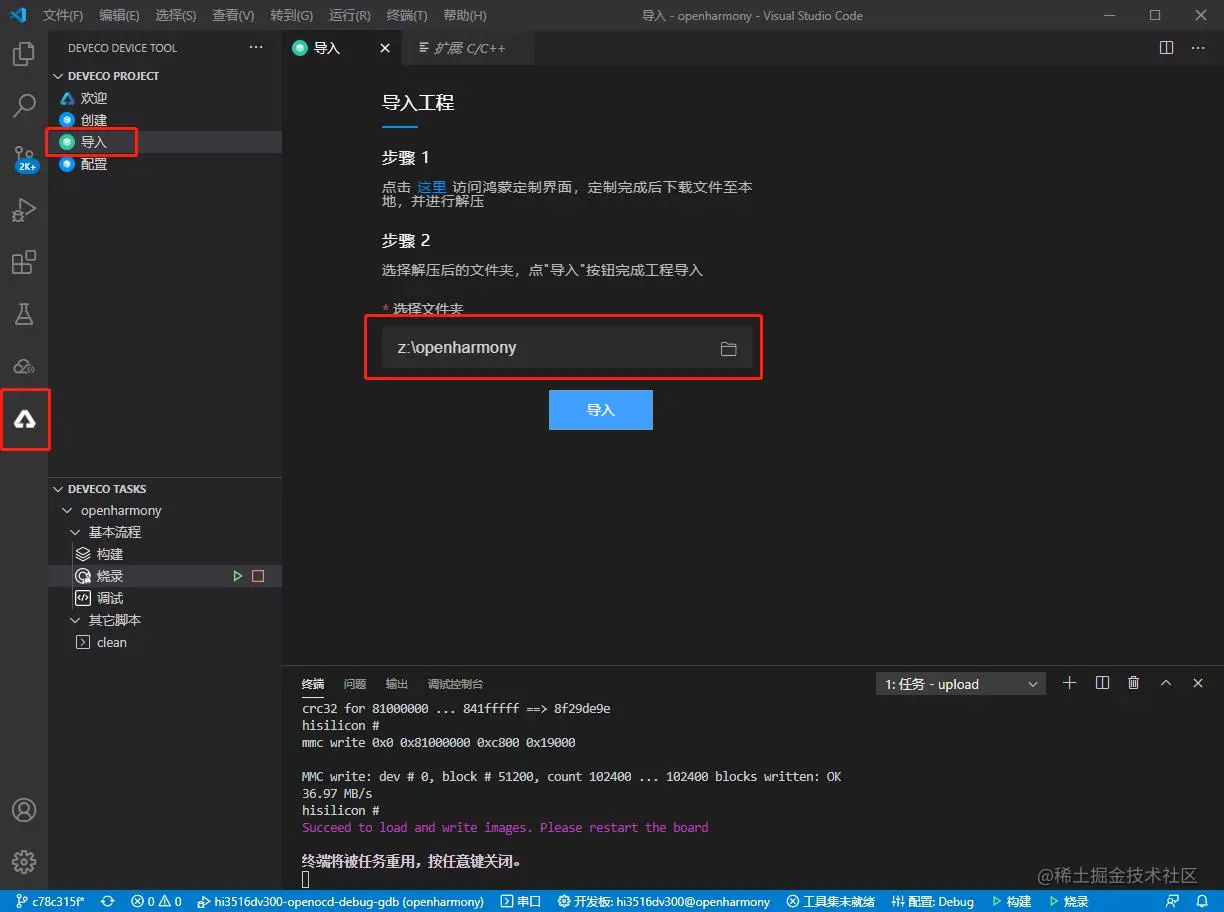Stop the 烧录 task with red square icon

click(x=258, y=576)
